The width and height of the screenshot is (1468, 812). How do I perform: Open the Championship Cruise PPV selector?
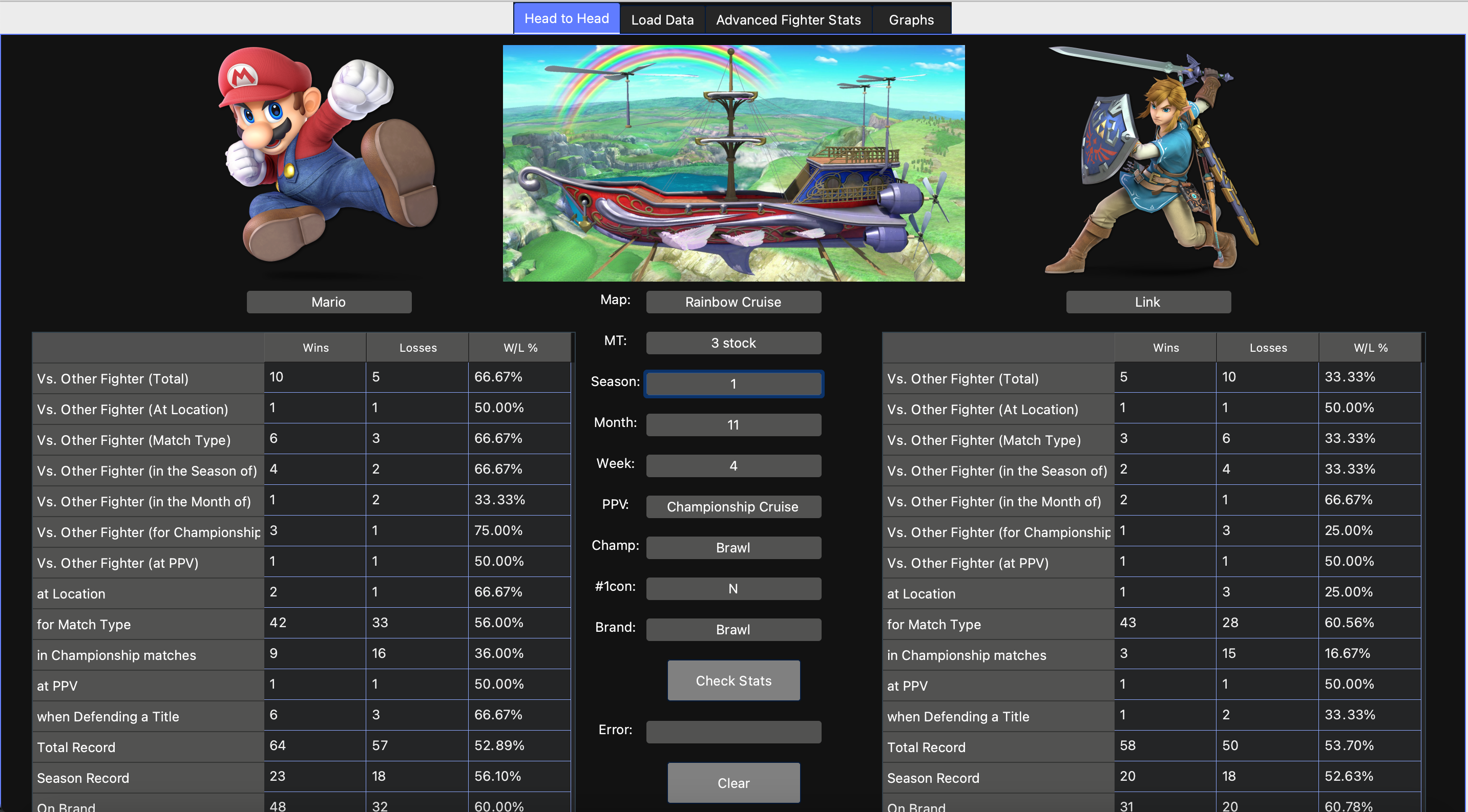[x=733, y=507]
